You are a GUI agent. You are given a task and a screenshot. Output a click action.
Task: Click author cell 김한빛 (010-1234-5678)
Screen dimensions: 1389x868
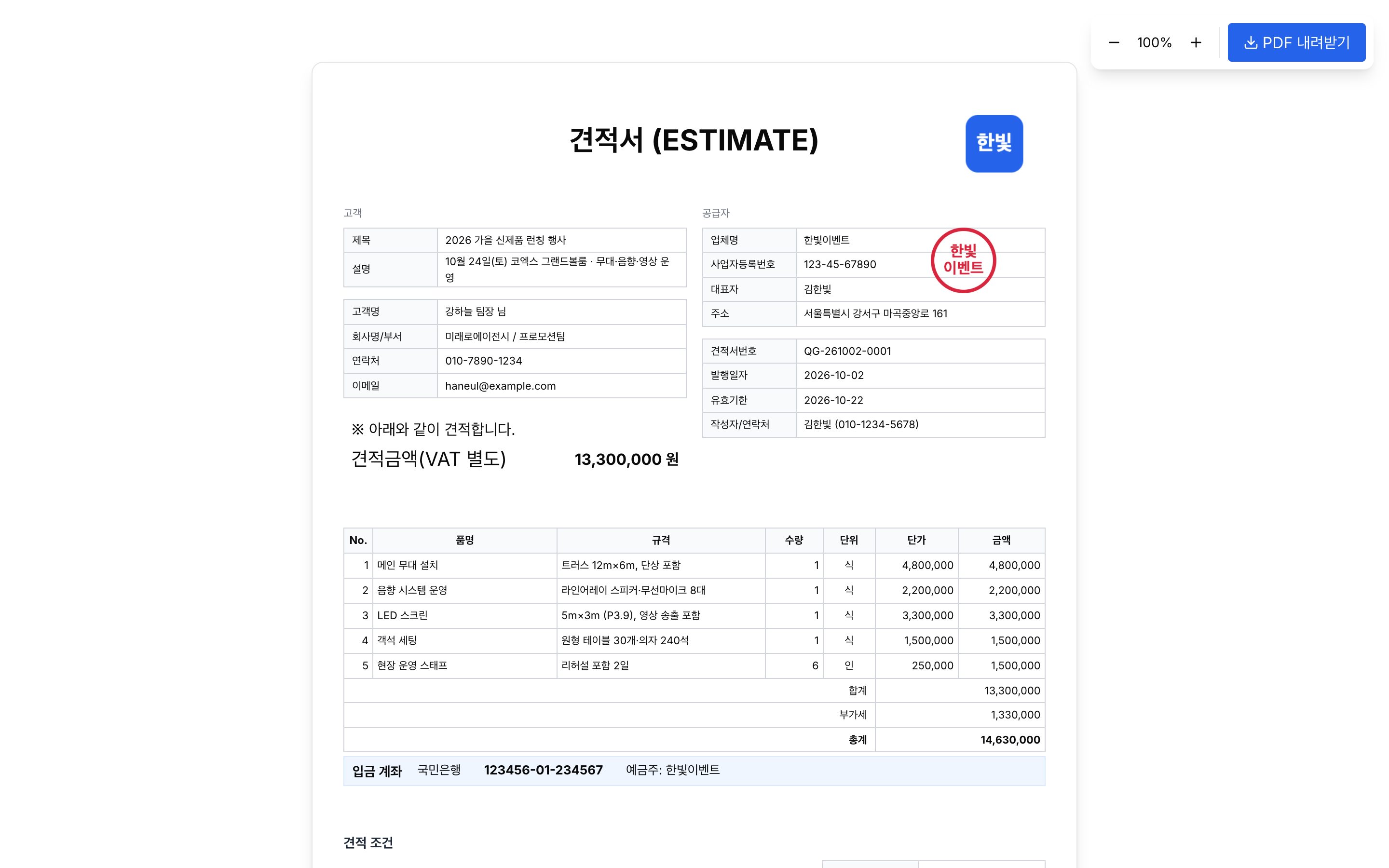tap(920, 424)
